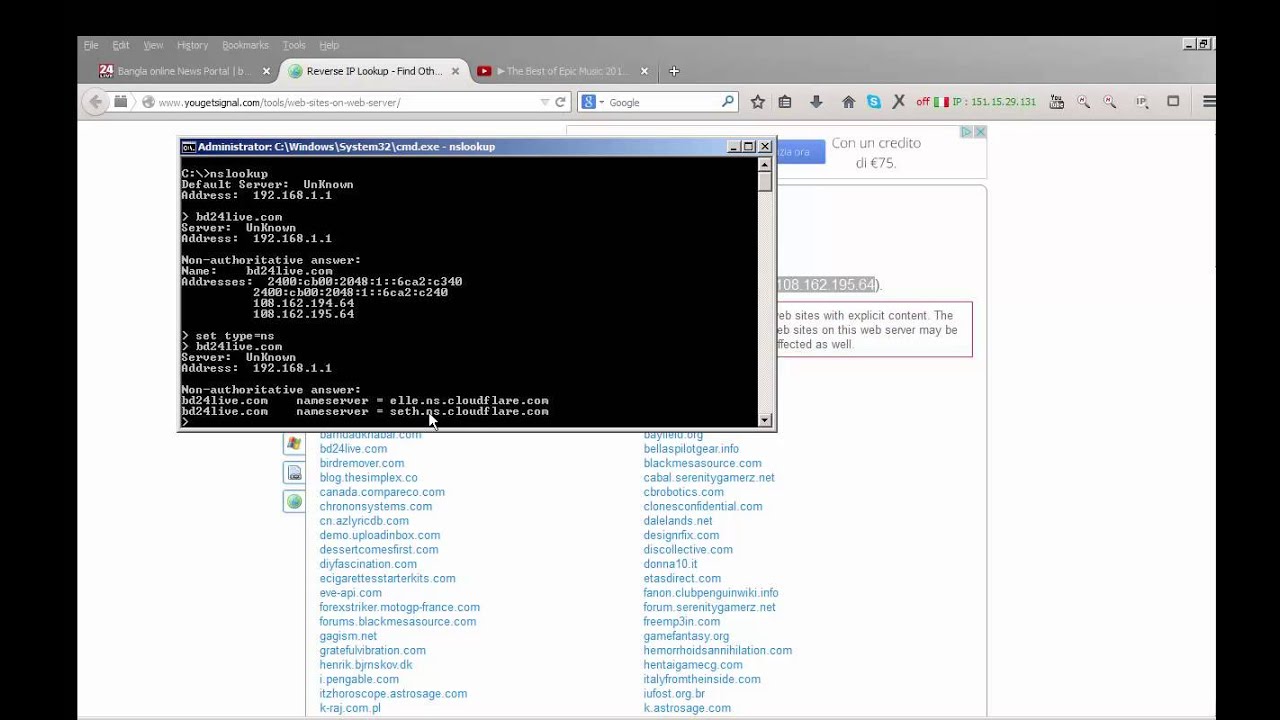
Task: Open freemp3in.com link
Action: (682, 622)
